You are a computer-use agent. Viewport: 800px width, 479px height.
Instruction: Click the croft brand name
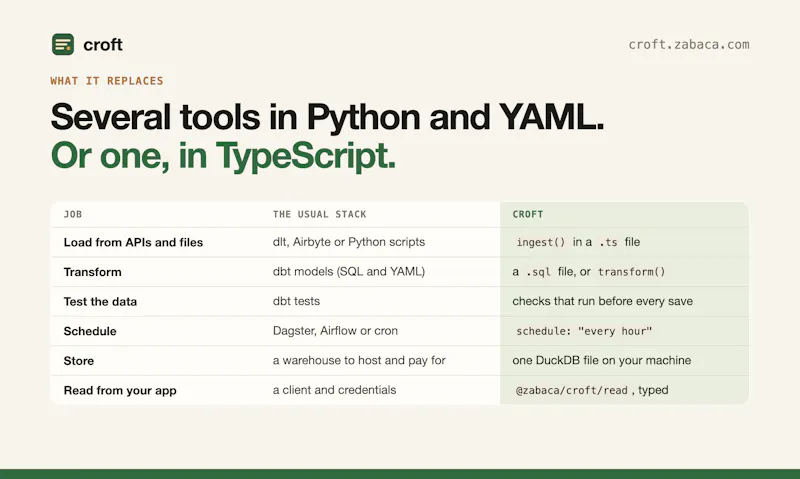point(103,45)
